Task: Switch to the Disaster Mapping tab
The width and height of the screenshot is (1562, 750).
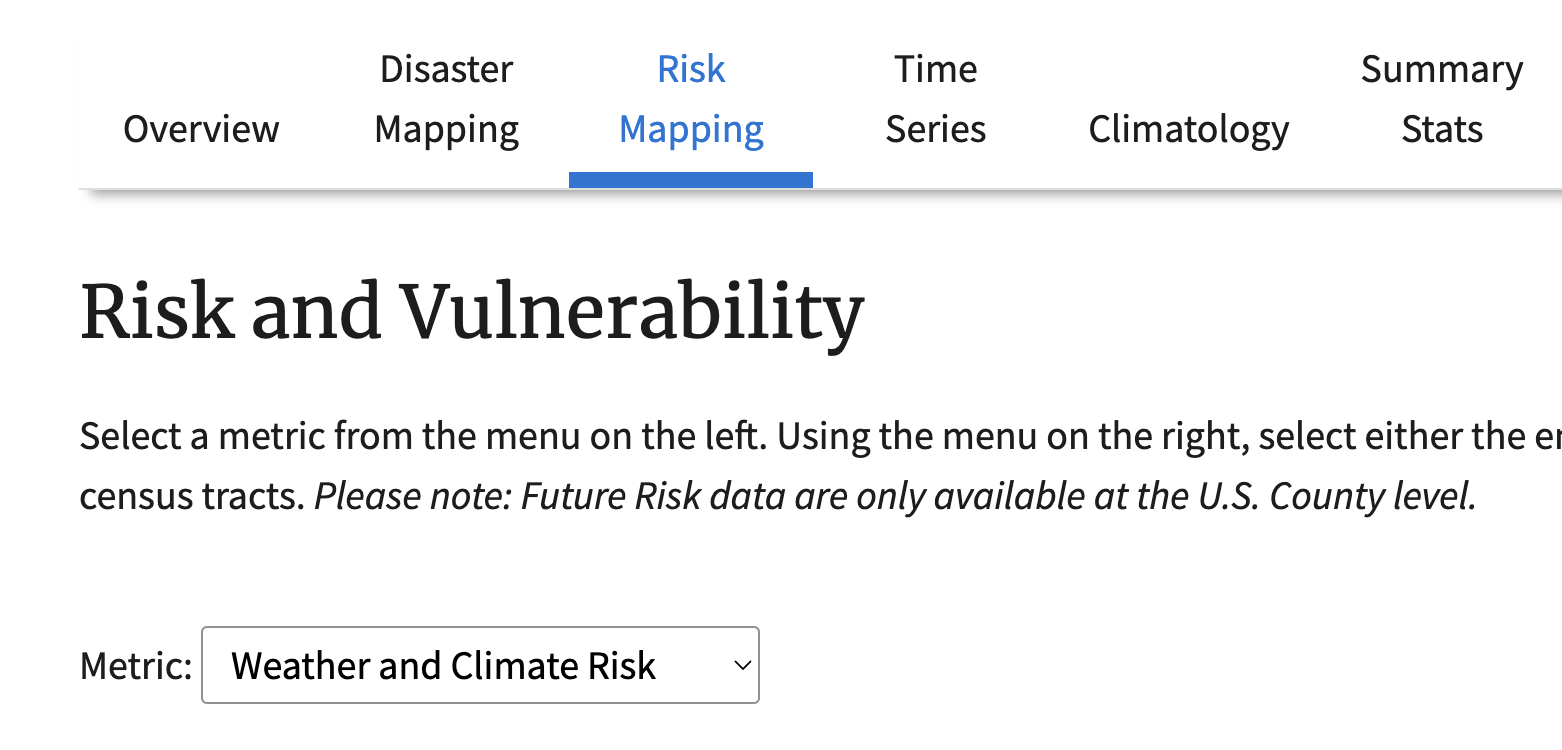Action: pos(446,99)
